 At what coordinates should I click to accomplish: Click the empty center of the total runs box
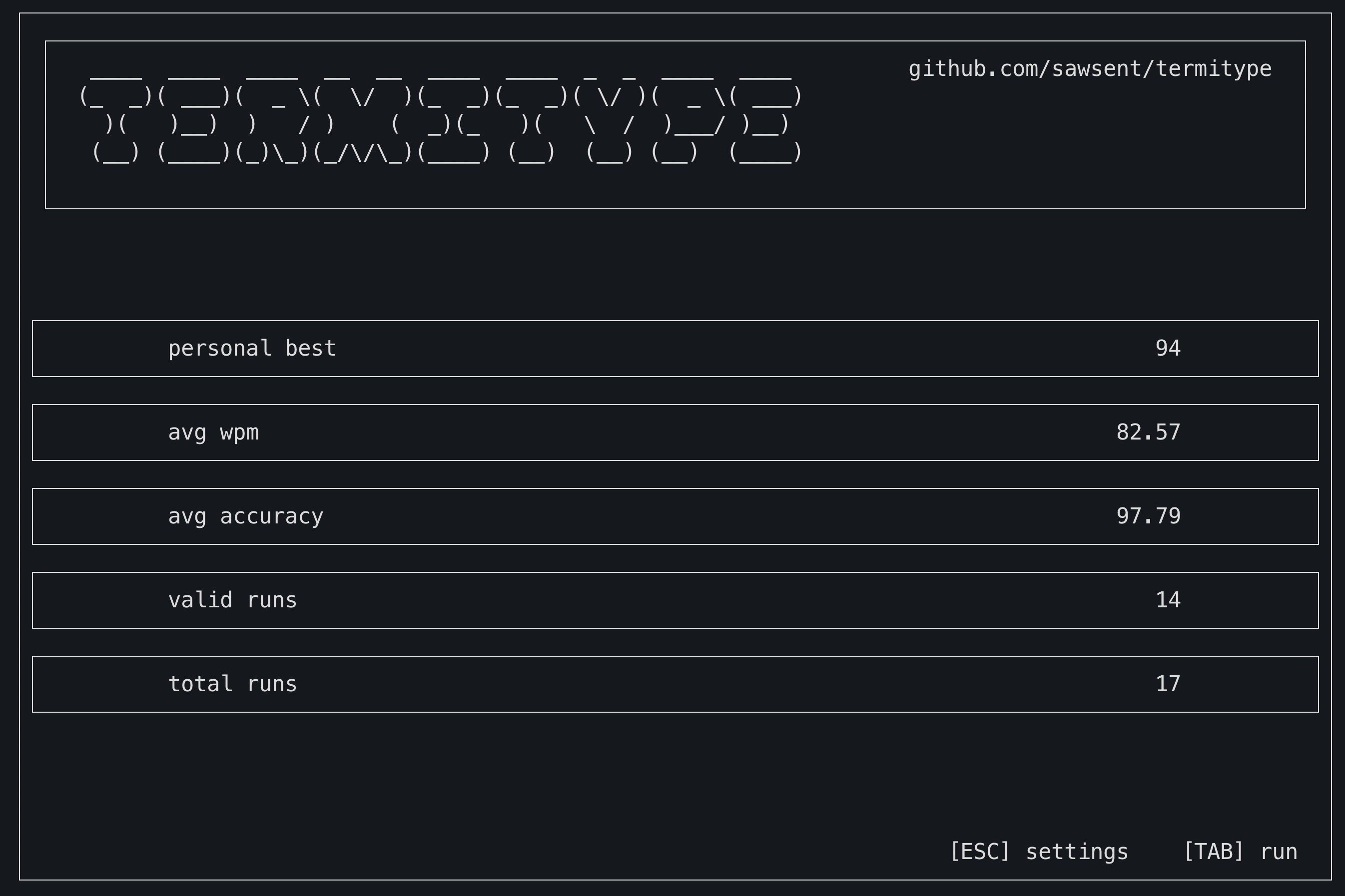[674, 685]
